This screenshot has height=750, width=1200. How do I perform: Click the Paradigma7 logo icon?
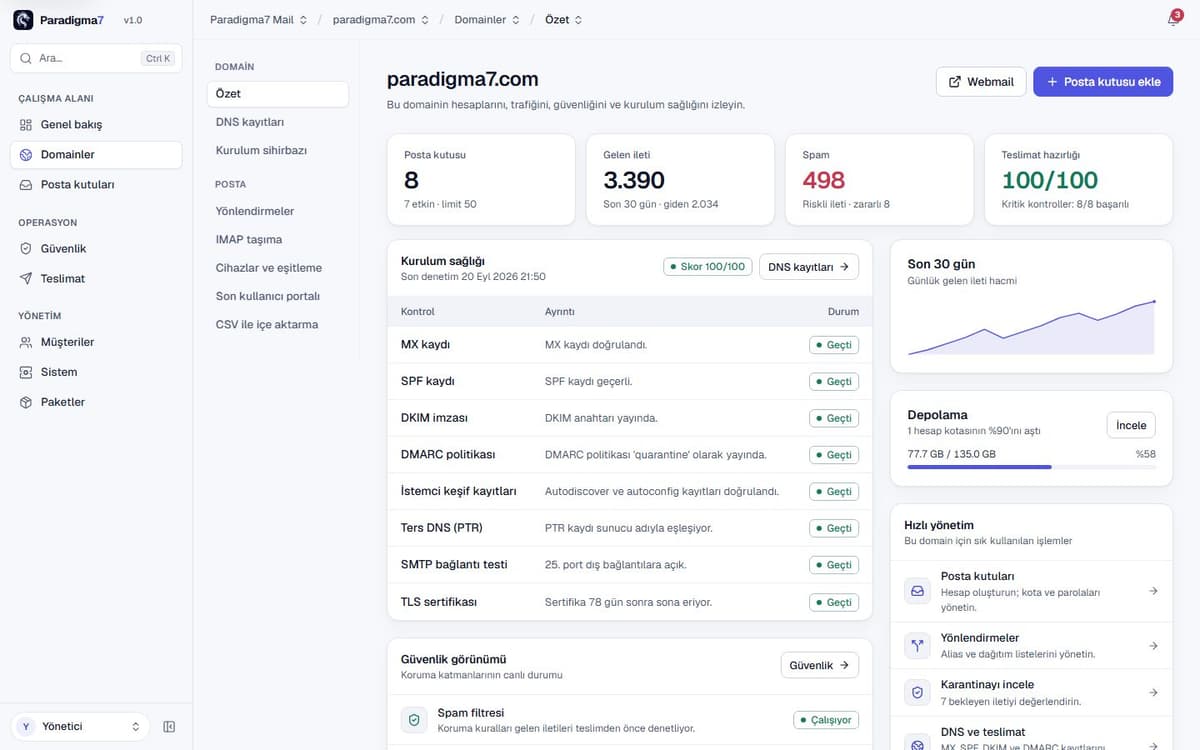23,20
